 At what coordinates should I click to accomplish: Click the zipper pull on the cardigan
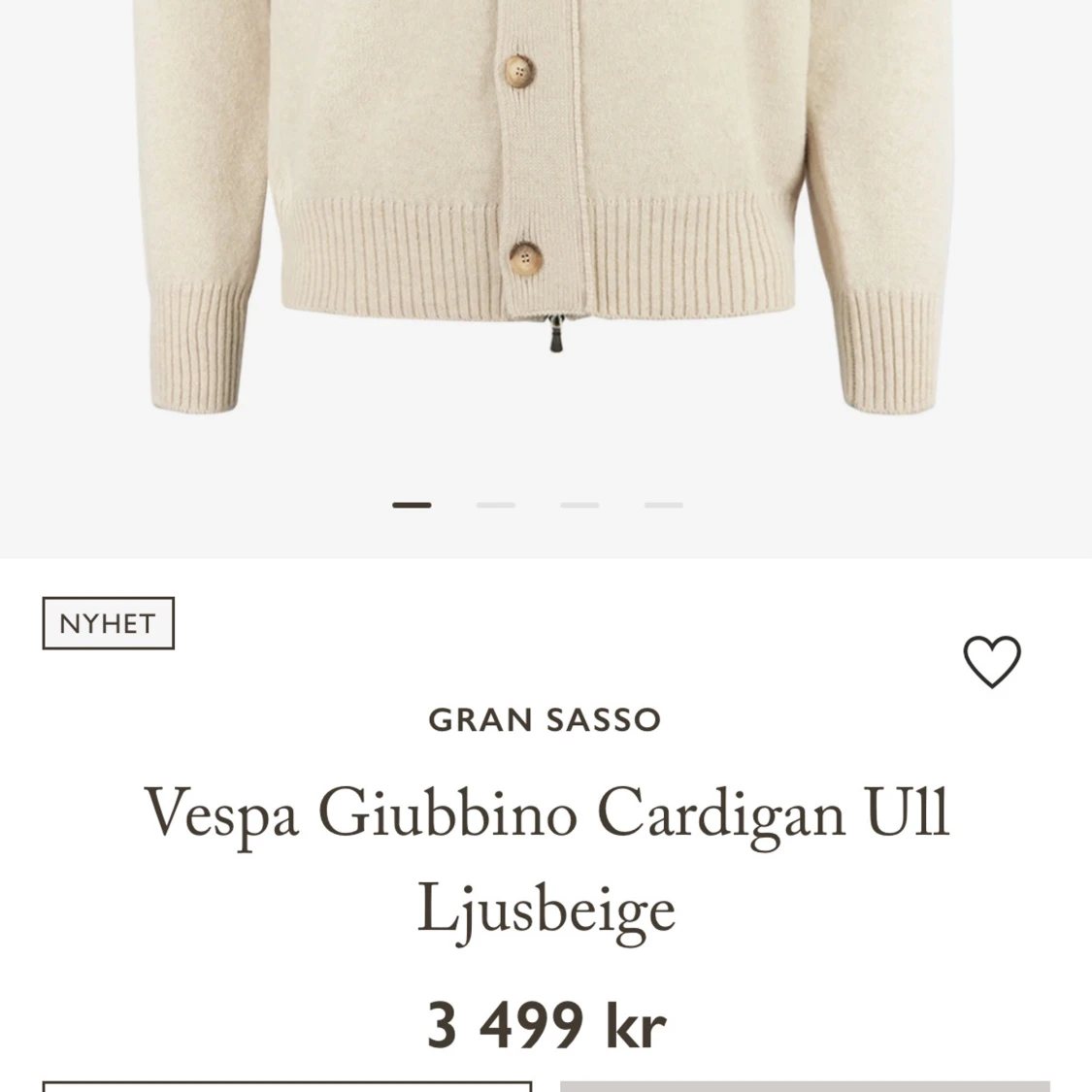tap(556, 334)
